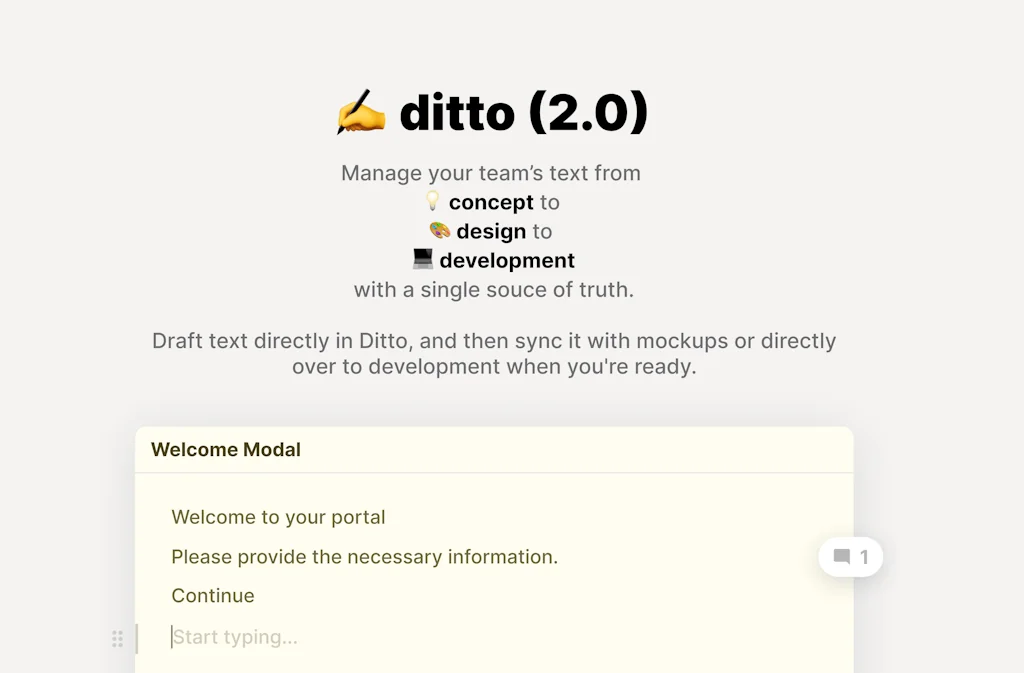This screenshot has width=1024, height=673.
Task: Open the comment thread via the speech bubble icon
Action: [x=843, y=556]
